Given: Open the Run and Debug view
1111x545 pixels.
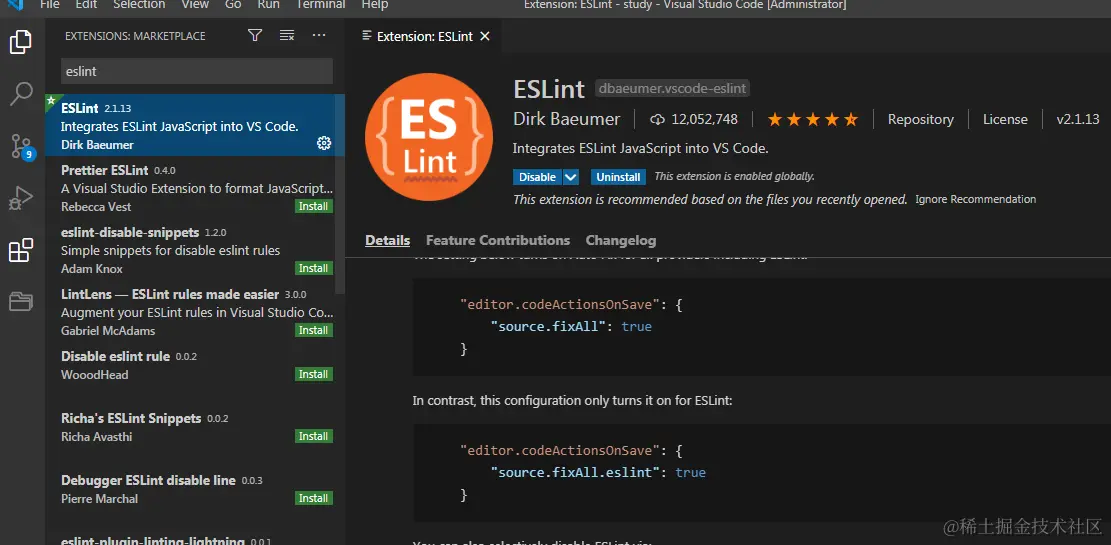Looking at the screenshot, I should tap(21, 198).
